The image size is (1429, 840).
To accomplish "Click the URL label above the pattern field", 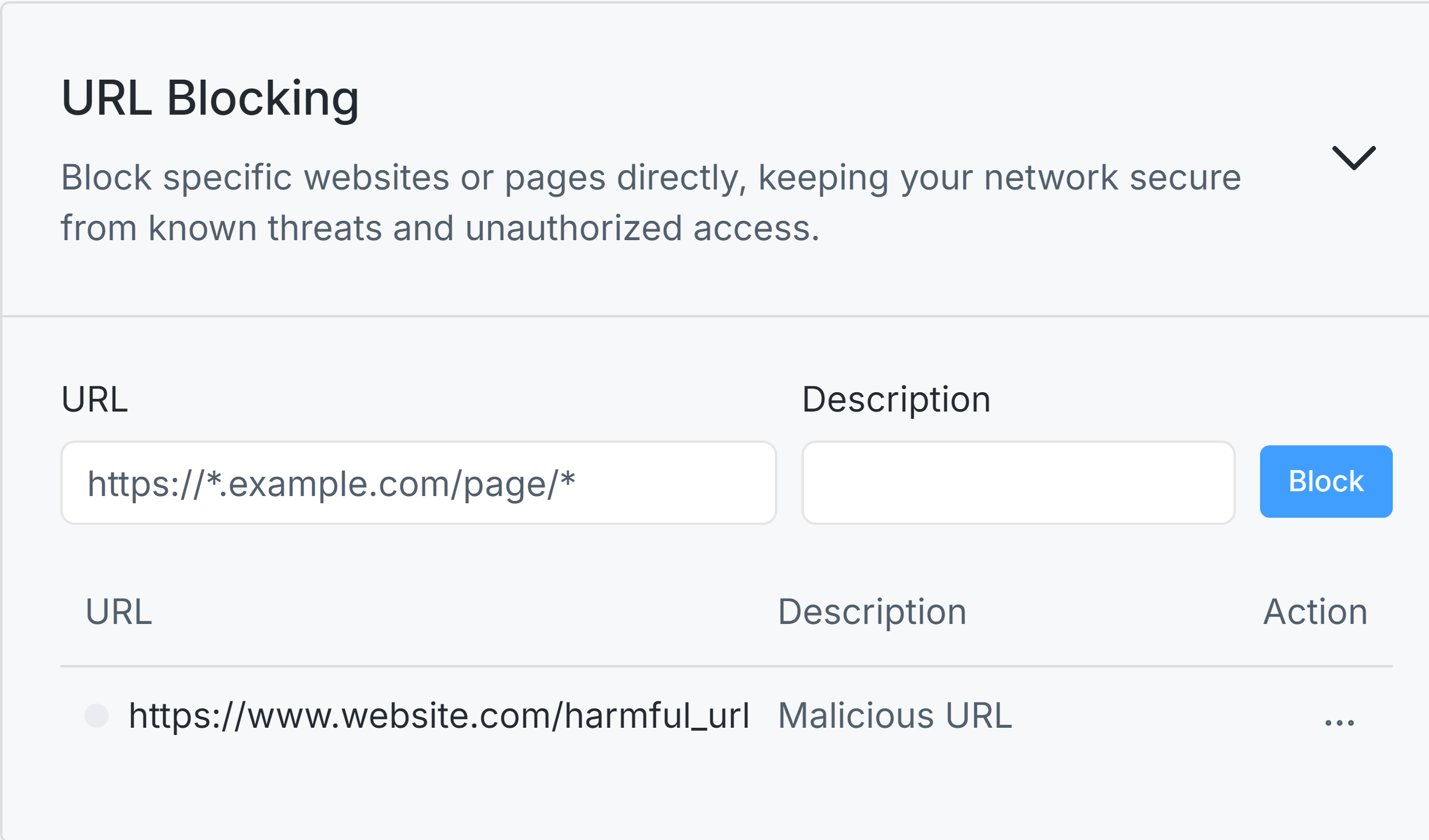I will pyautogui.click(x=95, y=399).
